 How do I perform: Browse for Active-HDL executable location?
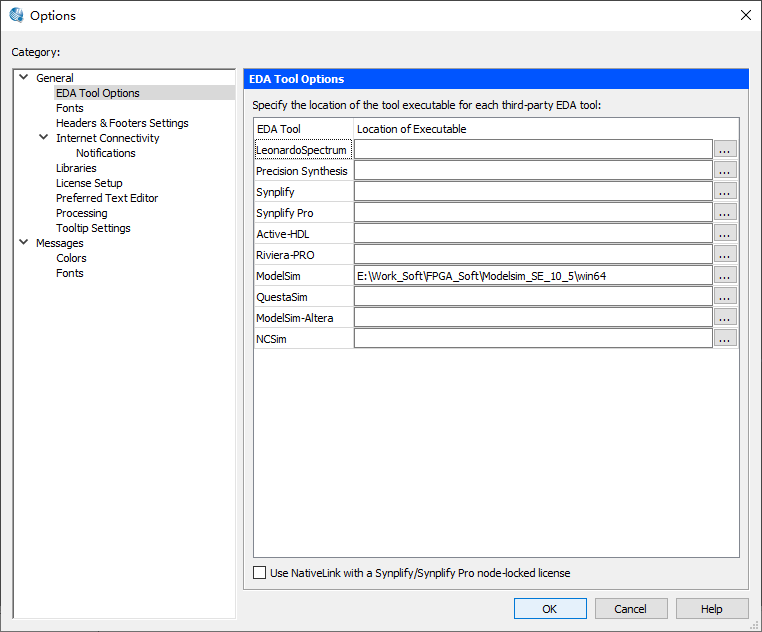click(x=725, y=234)
